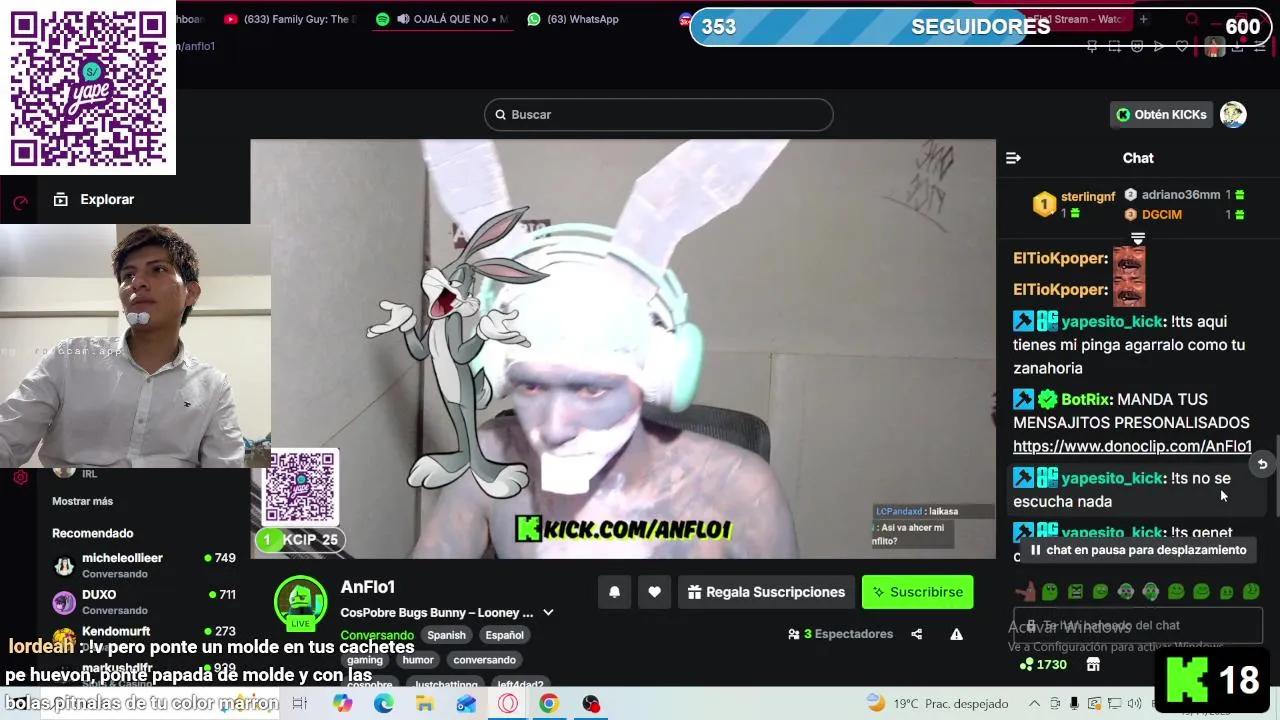This screenshot has width=1280, height=720.
Task: Open the Kick store shop icon
Action: [1093, 664]
